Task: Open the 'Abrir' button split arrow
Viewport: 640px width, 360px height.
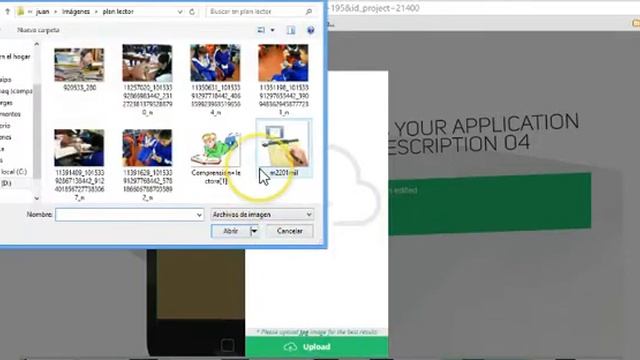Action: 254,231
